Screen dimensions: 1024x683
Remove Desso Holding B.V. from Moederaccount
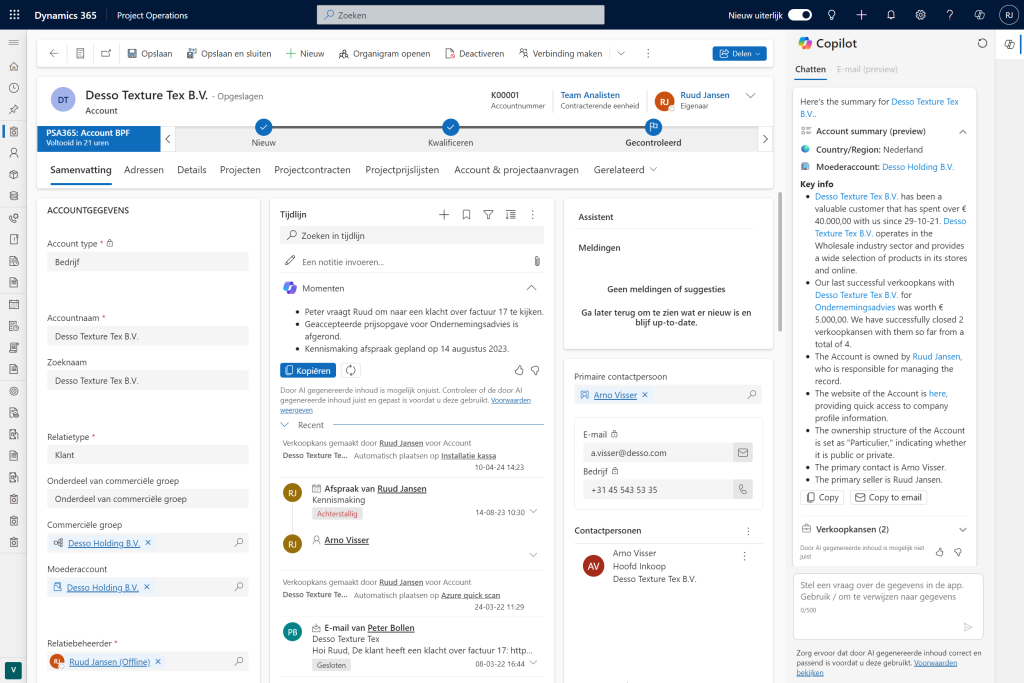[x=147, y=587]
